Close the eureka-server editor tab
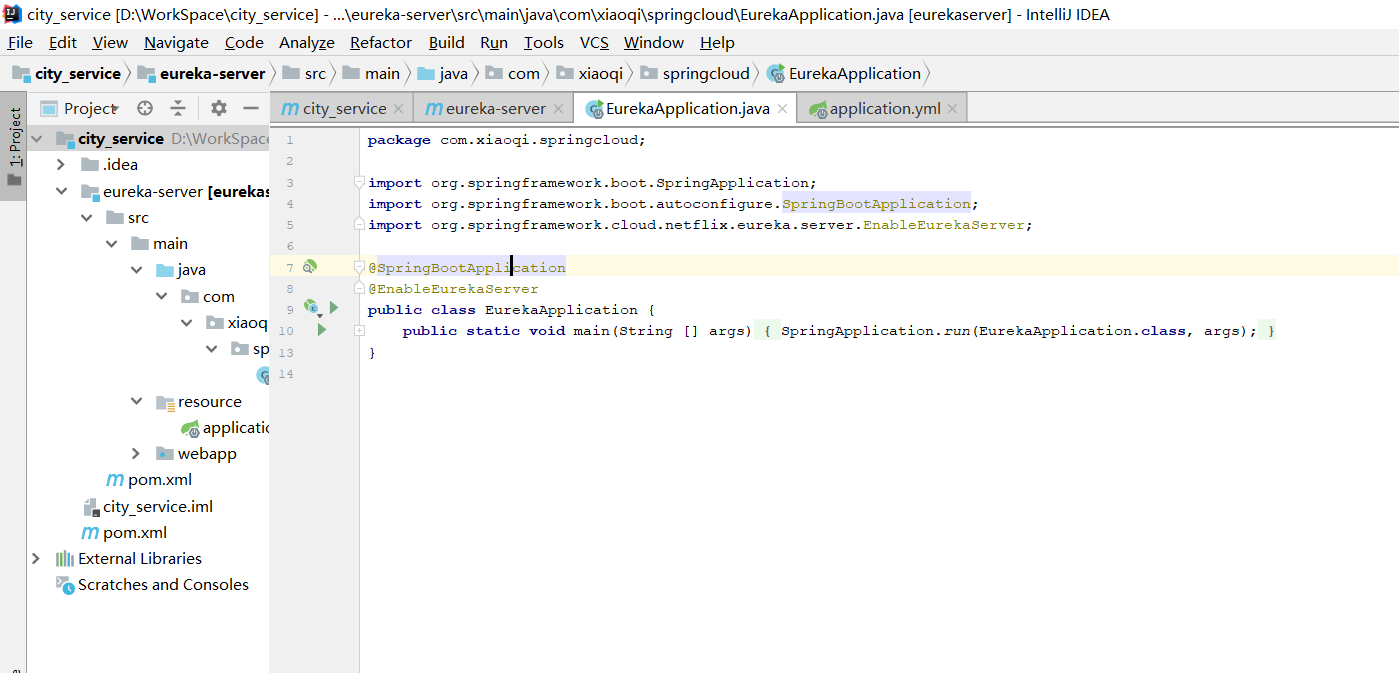Screen dimensions: 1399x673 click(x=558, y=109)
